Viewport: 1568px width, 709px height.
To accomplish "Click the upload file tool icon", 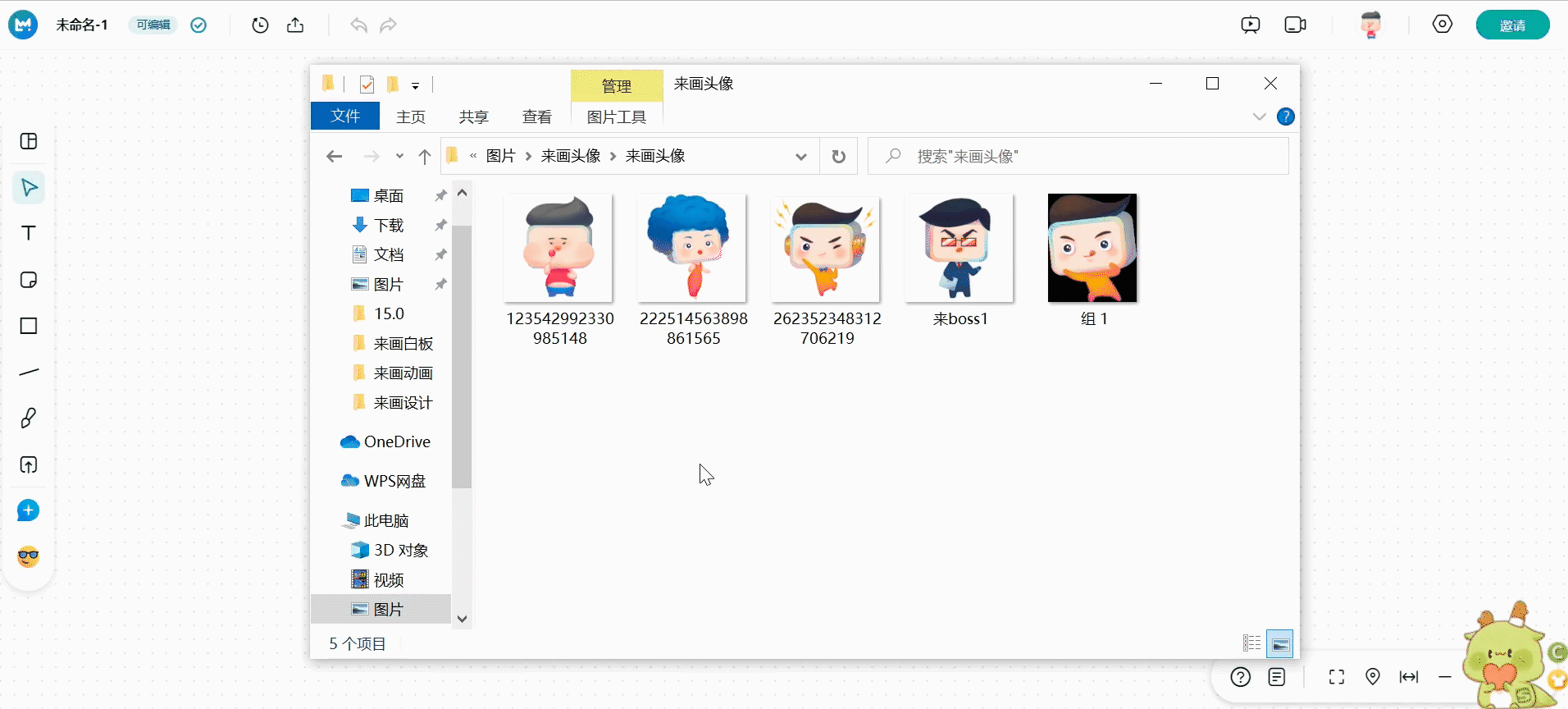I will [x=29, y=464].
